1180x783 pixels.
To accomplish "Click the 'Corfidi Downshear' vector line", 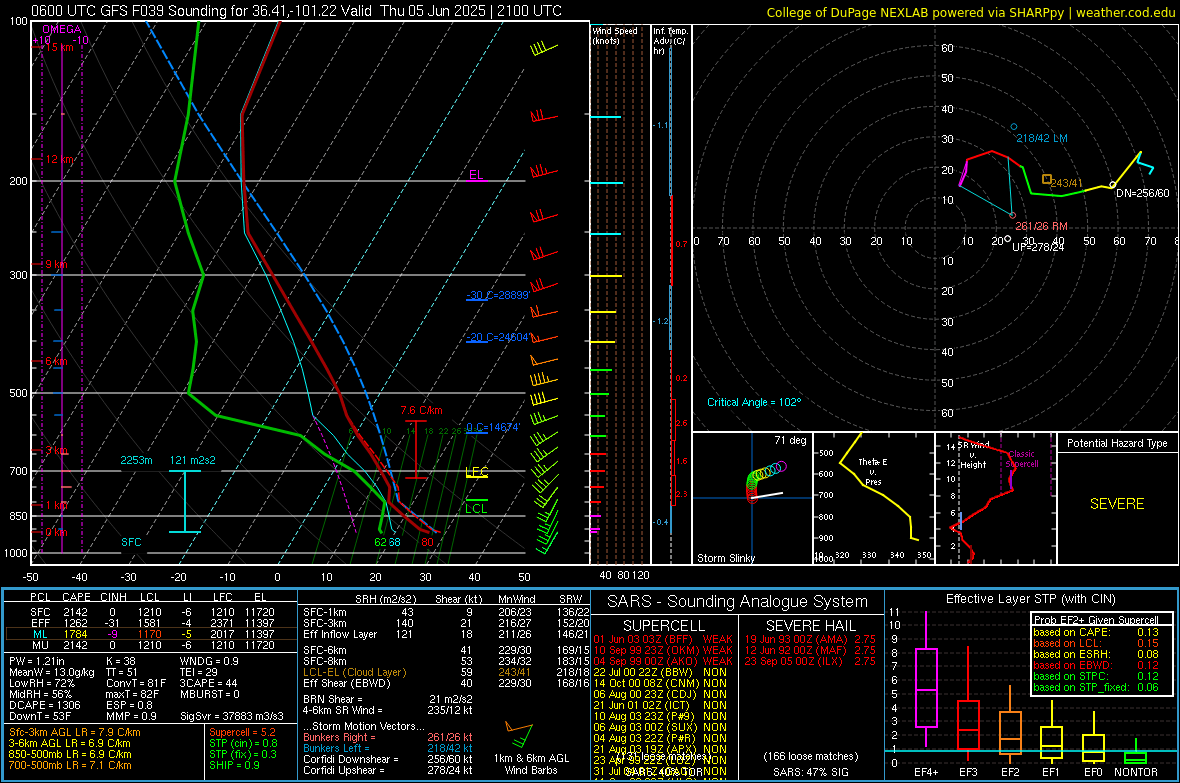I will pyautogui.click(x=388, y=759).
